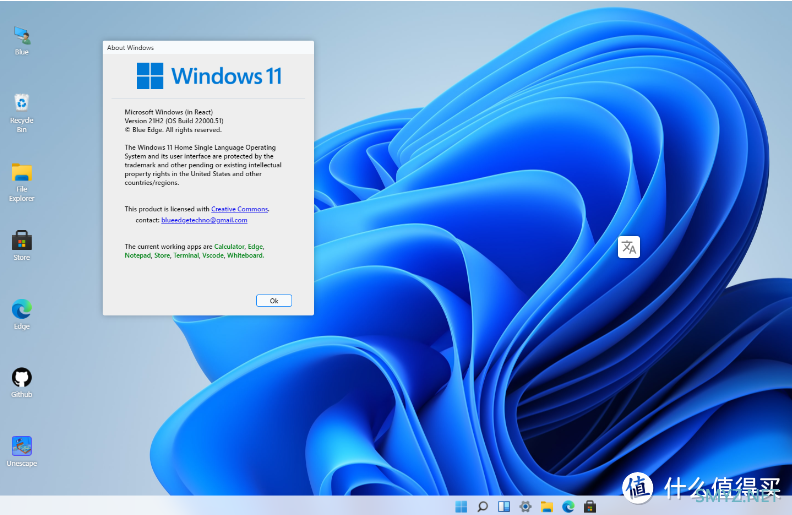Click Ok in About Windows dialog
Screen dimensions: 792x515
point(274,300)
